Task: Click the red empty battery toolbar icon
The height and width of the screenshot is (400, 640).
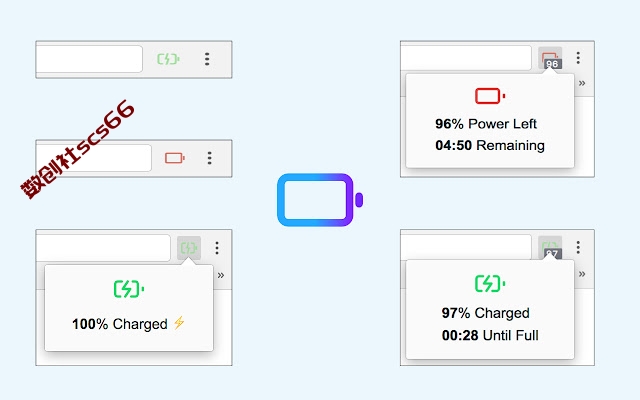Action: (x=175, y=158)
